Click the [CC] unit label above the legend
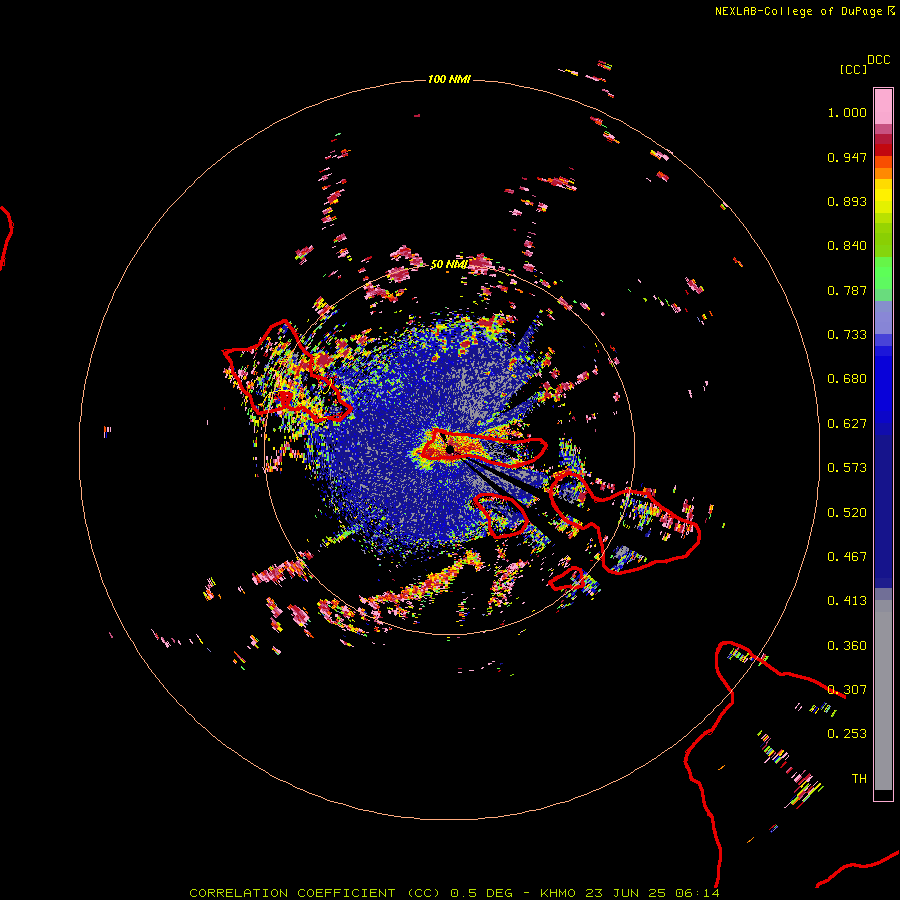 (853, 69)
